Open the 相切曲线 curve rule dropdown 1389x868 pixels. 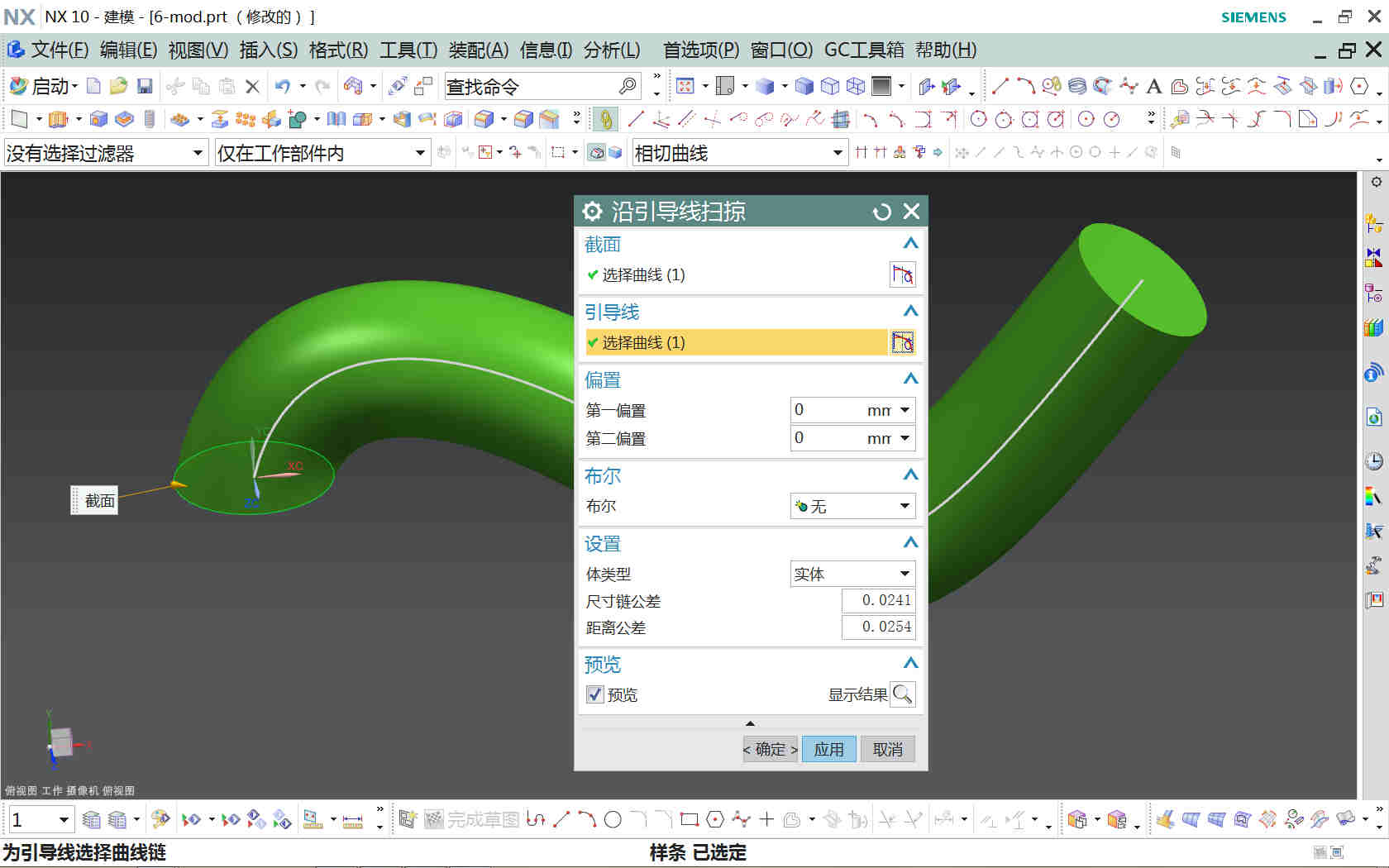740,152
